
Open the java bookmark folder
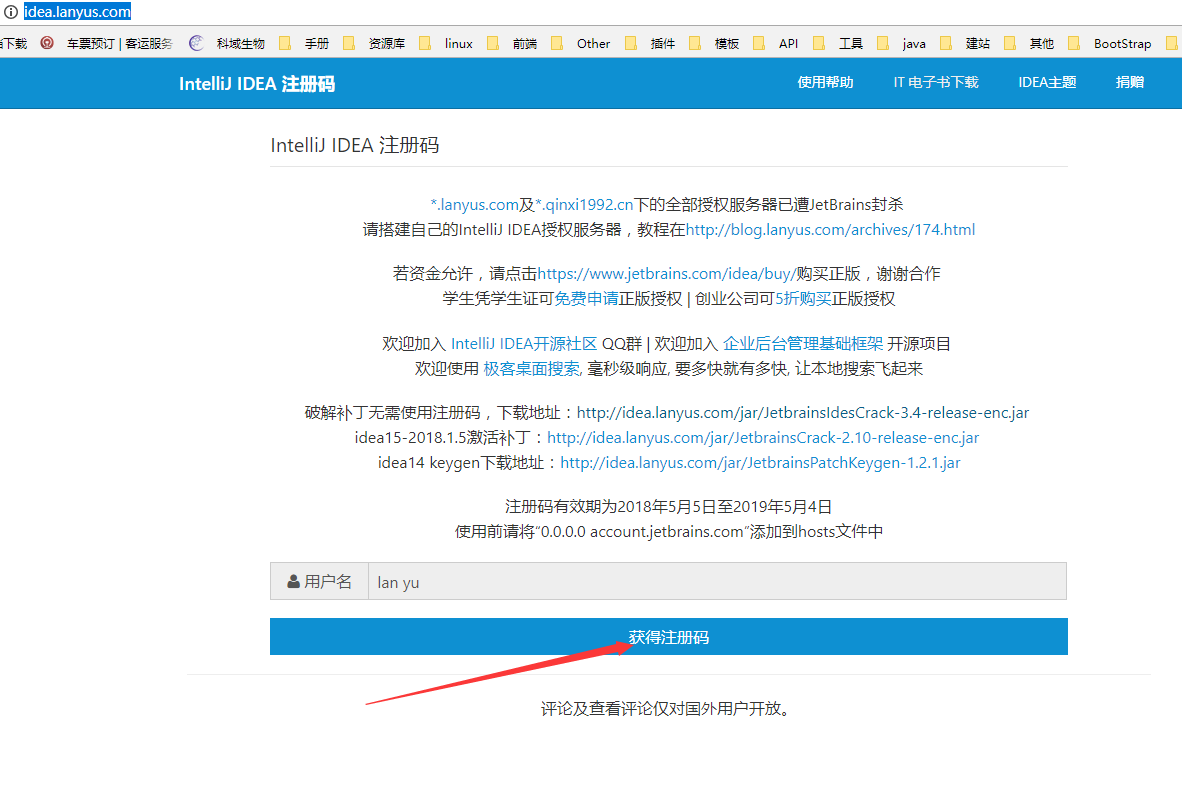(902, 44)
